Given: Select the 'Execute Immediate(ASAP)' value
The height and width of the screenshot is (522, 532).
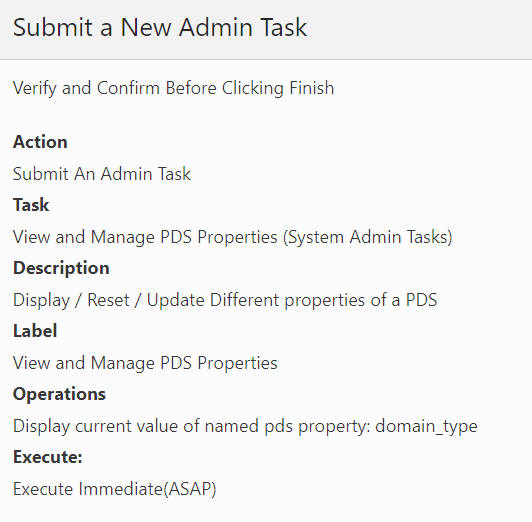Looking at the screenshot, I should tap(114, 489).
